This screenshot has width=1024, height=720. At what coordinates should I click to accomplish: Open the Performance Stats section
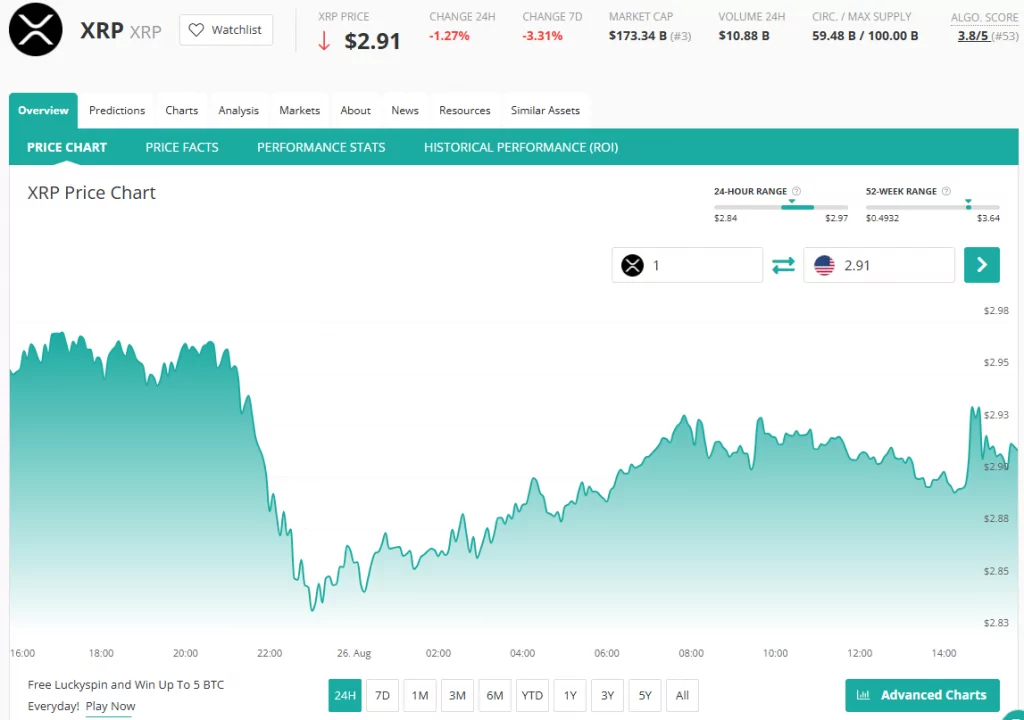(321, 147)
